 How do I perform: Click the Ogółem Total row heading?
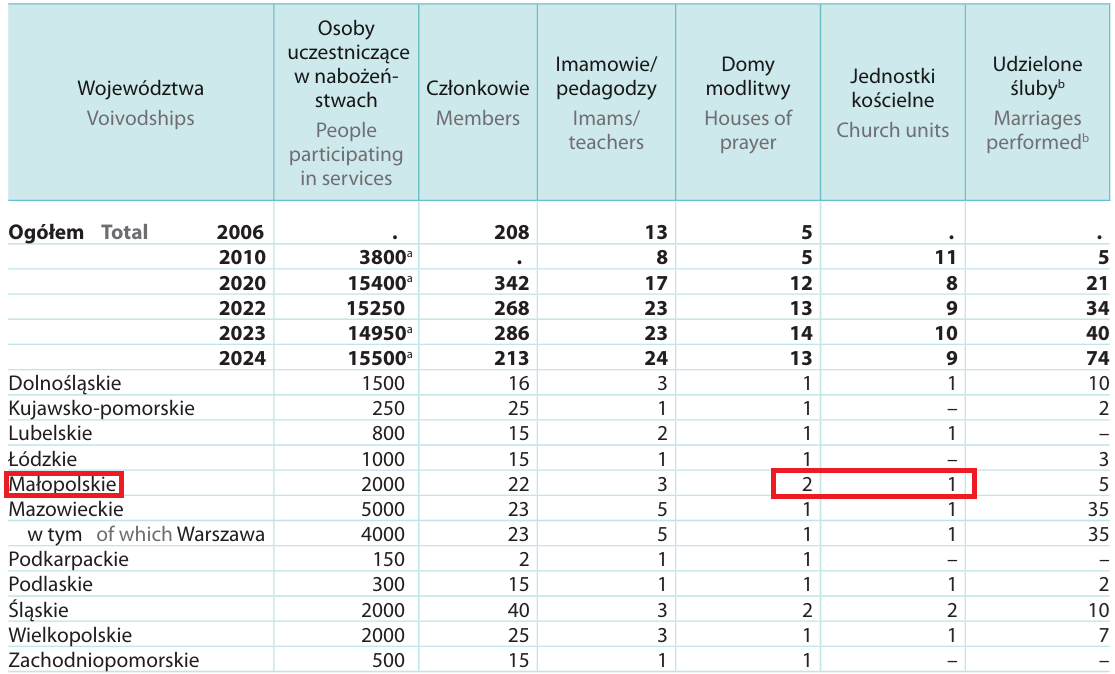coord(78,232)
